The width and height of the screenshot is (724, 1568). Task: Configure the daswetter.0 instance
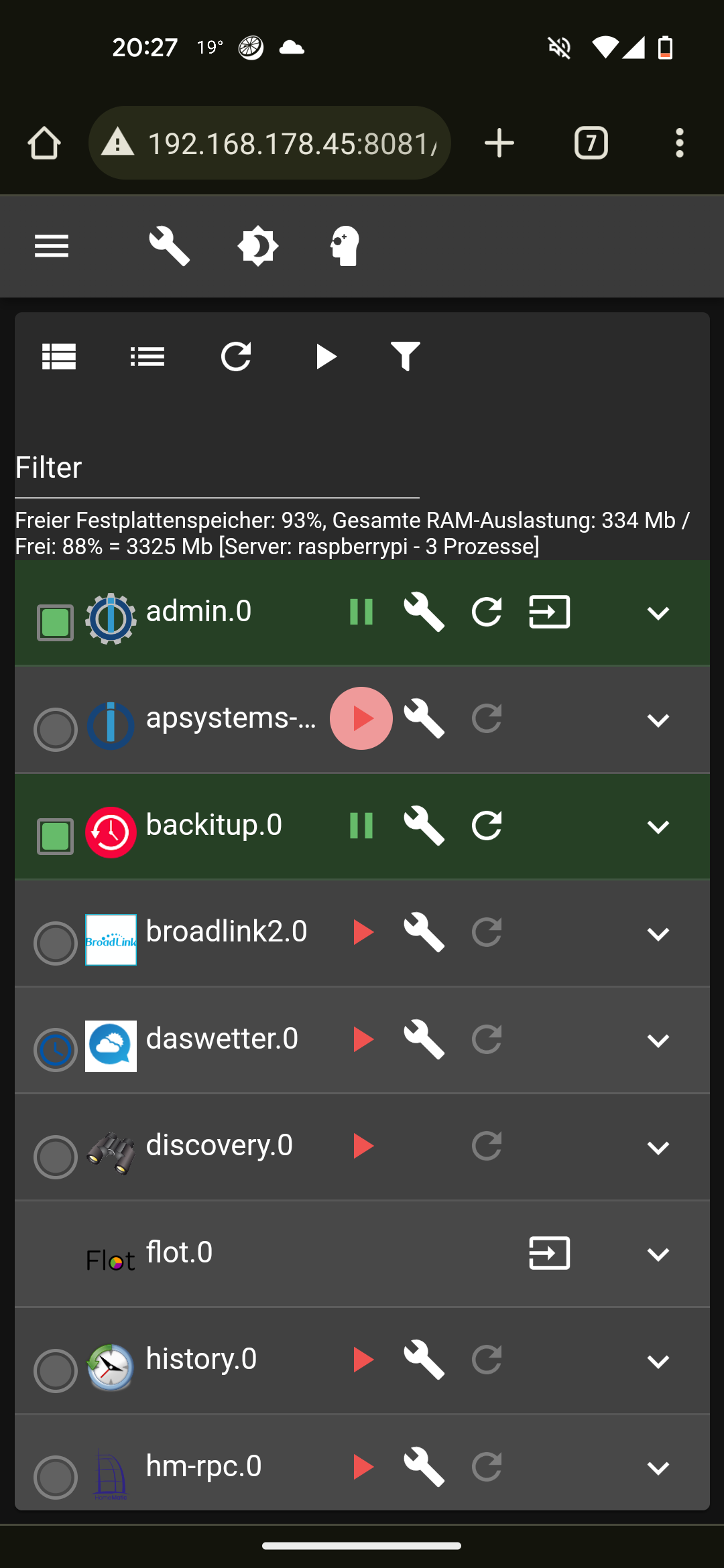tap(424, 1039)
